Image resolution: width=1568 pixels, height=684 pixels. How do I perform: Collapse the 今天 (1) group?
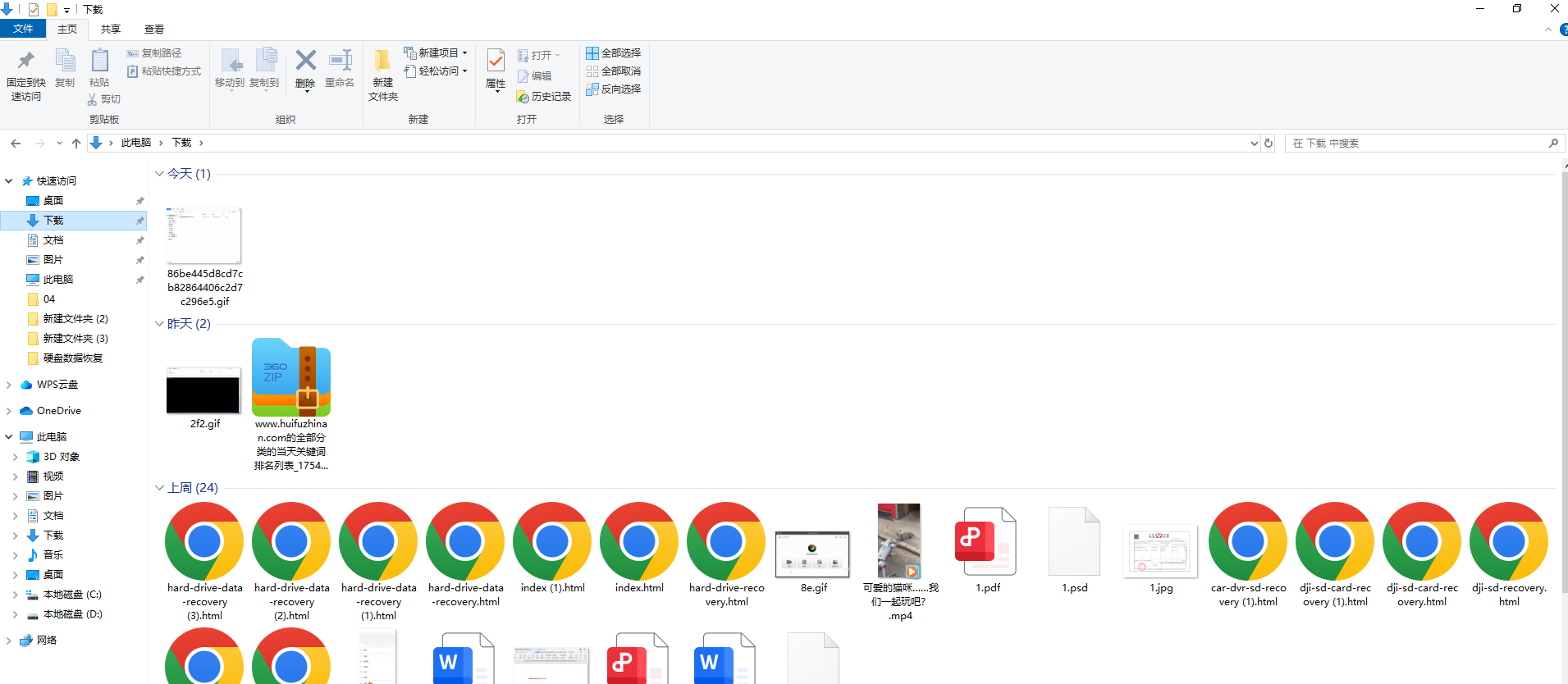[159, 174]
